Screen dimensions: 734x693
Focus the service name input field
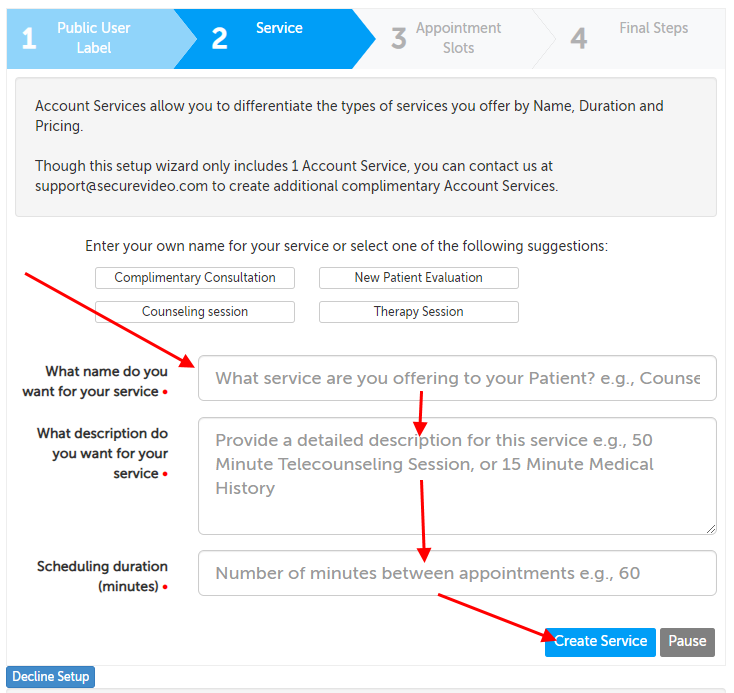[457, 378]
